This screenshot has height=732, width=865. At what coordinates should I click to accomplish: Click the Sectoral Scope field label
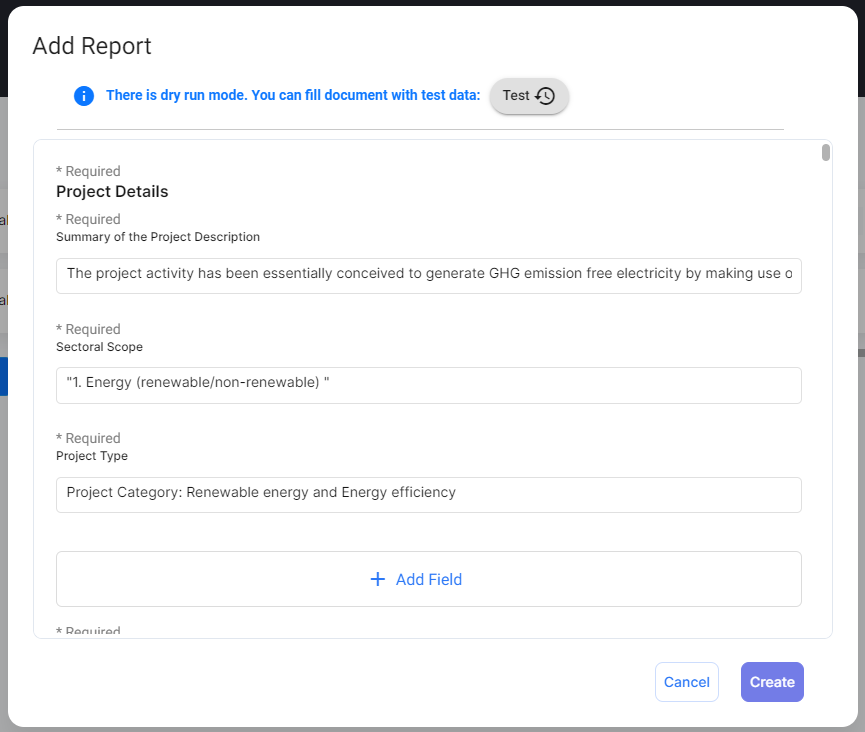[99, 347]
